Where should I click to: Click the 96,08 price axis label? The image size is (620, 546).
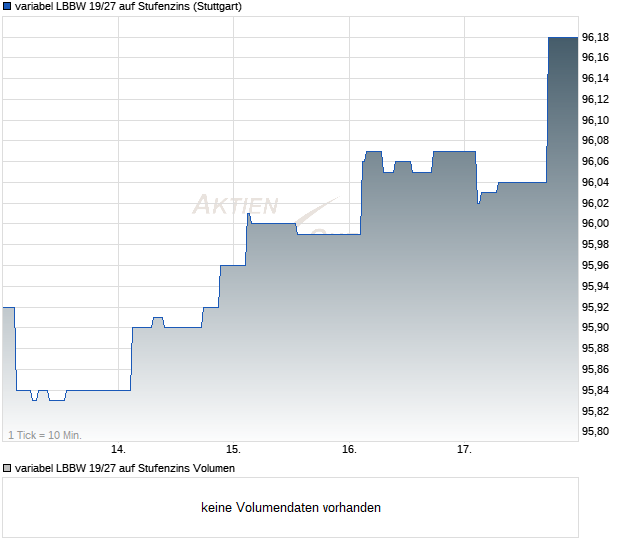point(595,140)
